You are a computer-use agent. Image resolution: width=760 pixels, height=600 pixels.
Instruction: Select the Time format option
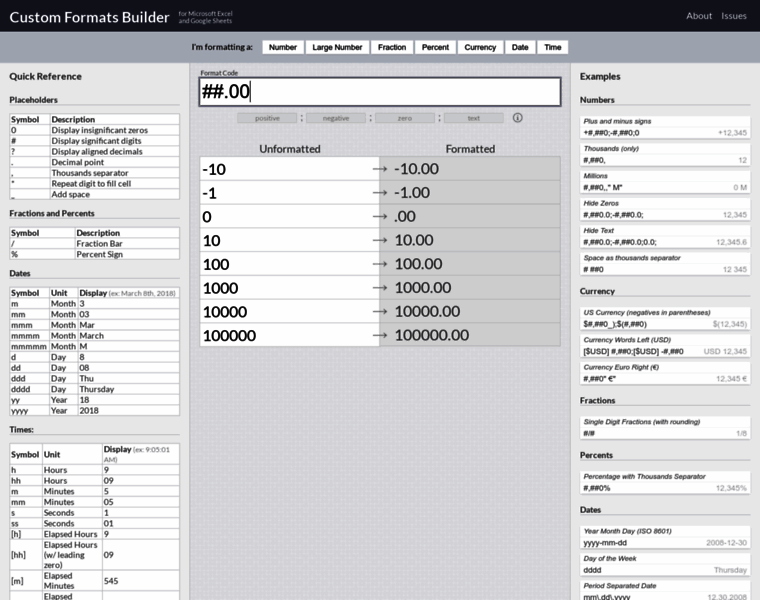(552, 47)
